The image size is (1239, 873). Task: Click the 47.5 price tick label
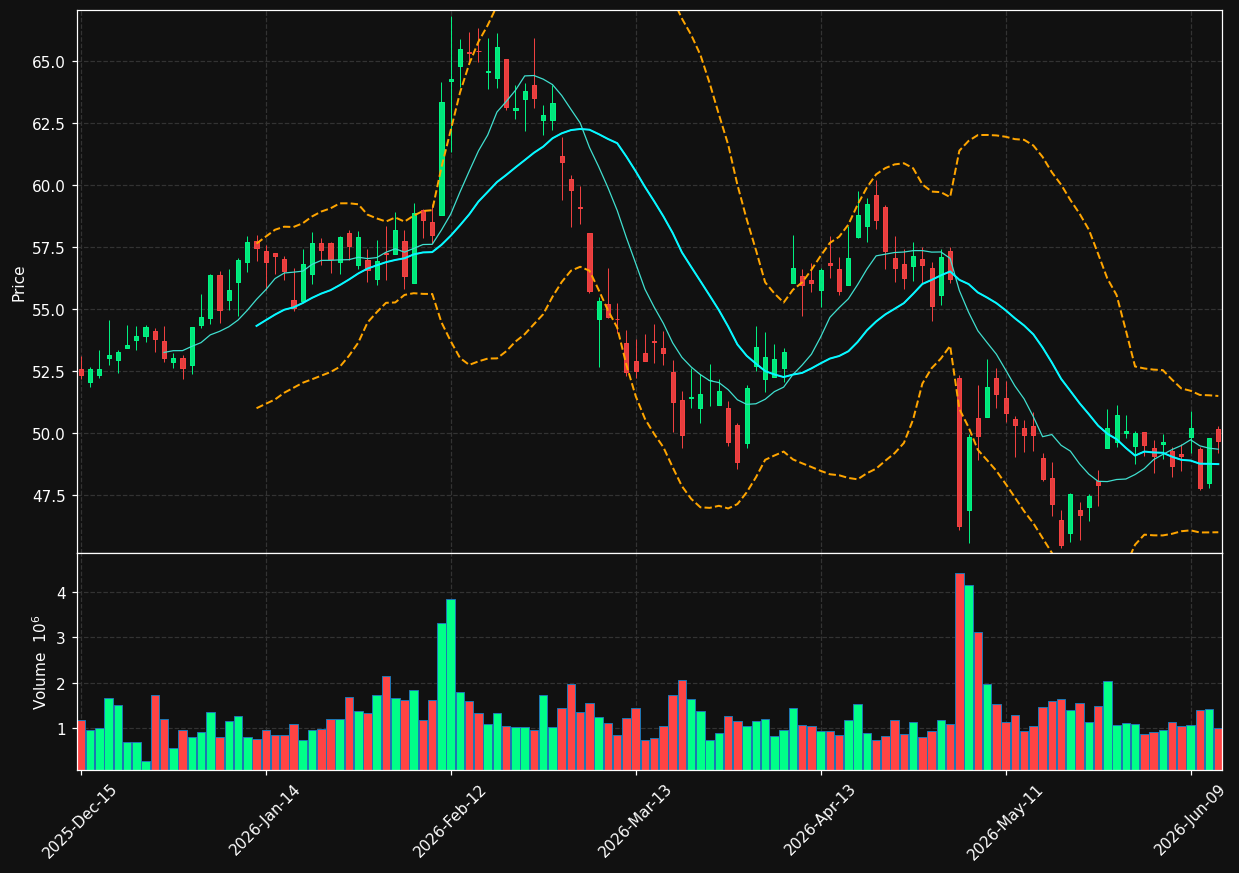pyautogui.click(x=49, y=496)
